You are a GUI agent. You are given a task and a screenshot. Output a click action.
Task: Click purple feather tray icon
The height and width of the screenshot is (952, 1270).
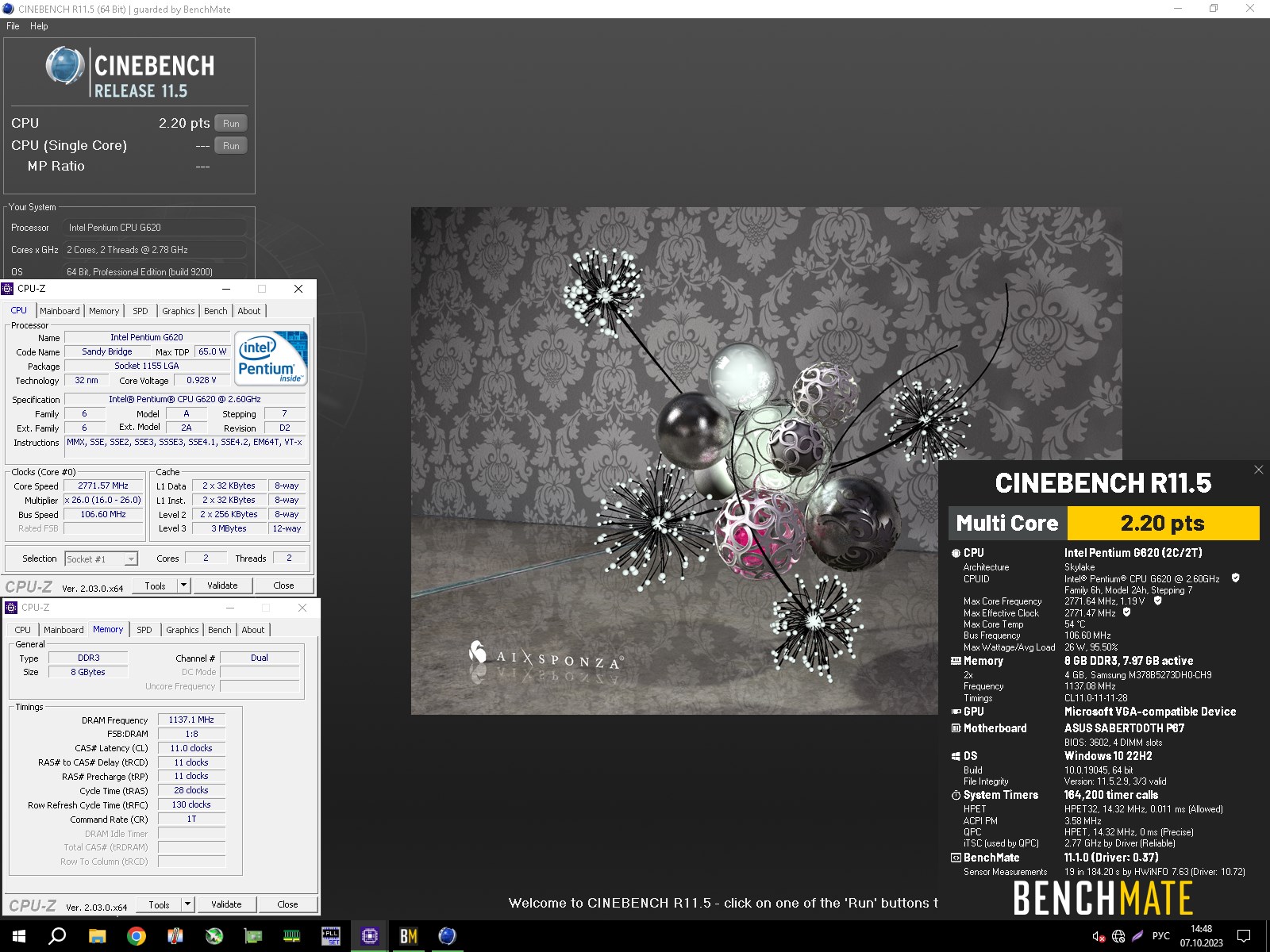(1137, 936)
